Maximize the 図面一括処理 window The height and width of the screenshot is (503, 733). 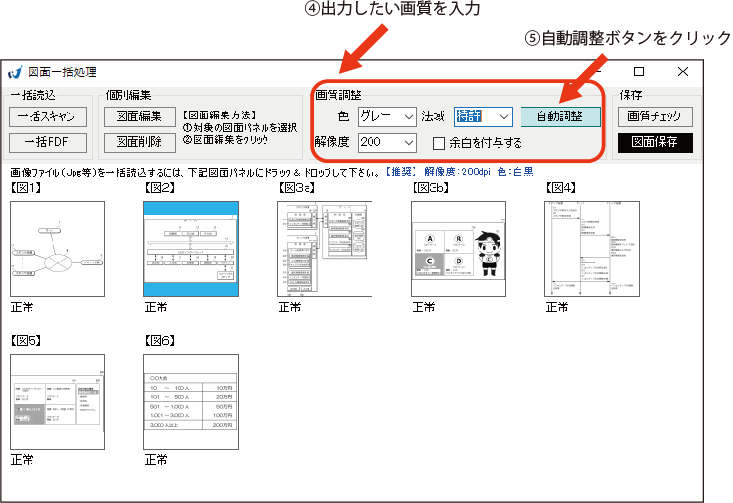point(639,72)
